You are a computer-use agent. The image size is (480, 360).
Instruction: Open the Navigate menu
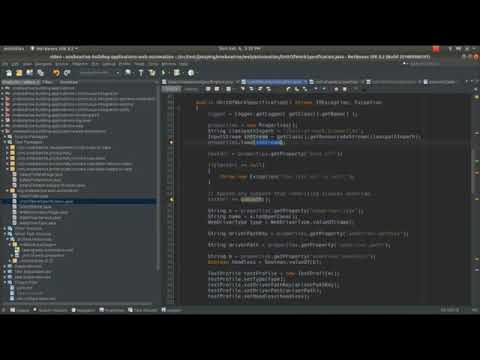pyautogui.click(x=44, y=64)
